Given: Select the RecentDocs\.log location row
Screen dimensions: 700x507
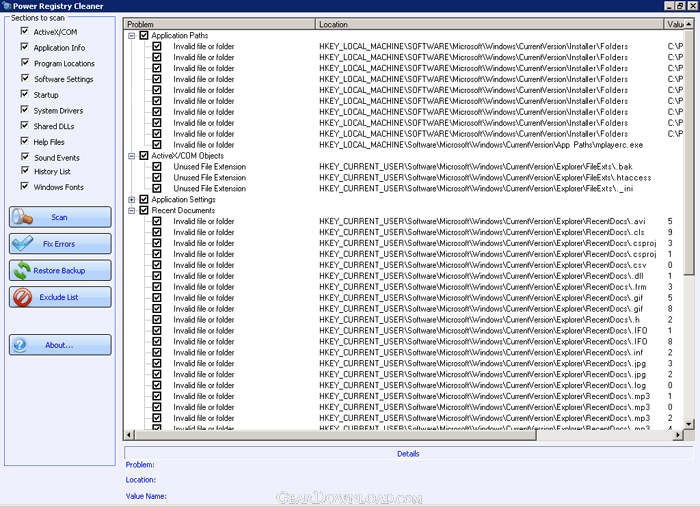Looking at the screenshot, I should coord(482,385).
